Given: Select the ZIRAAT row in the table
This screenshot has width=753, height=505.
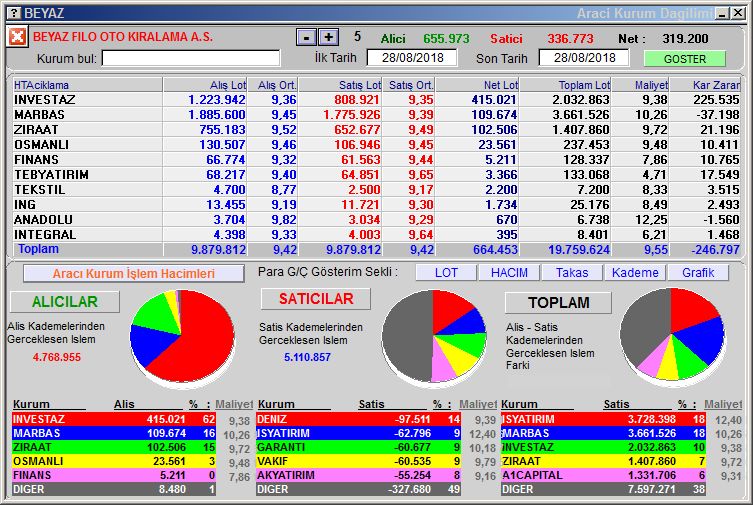Looking at the screenshot, I should click(376, 130).
